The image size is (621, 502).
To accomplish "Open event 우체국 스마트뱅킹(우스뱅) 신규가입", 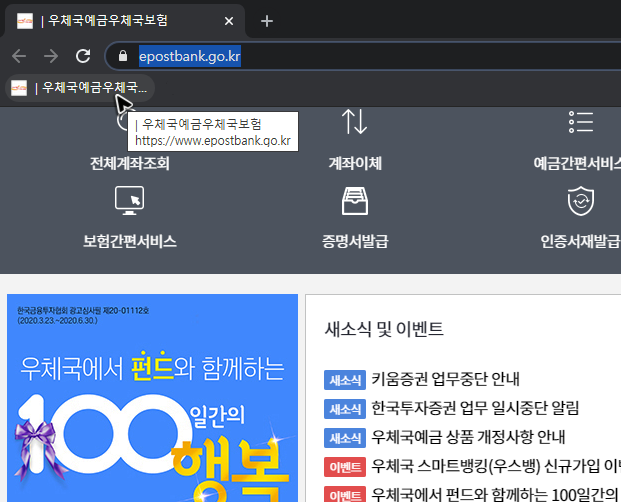I will [496, 466].
